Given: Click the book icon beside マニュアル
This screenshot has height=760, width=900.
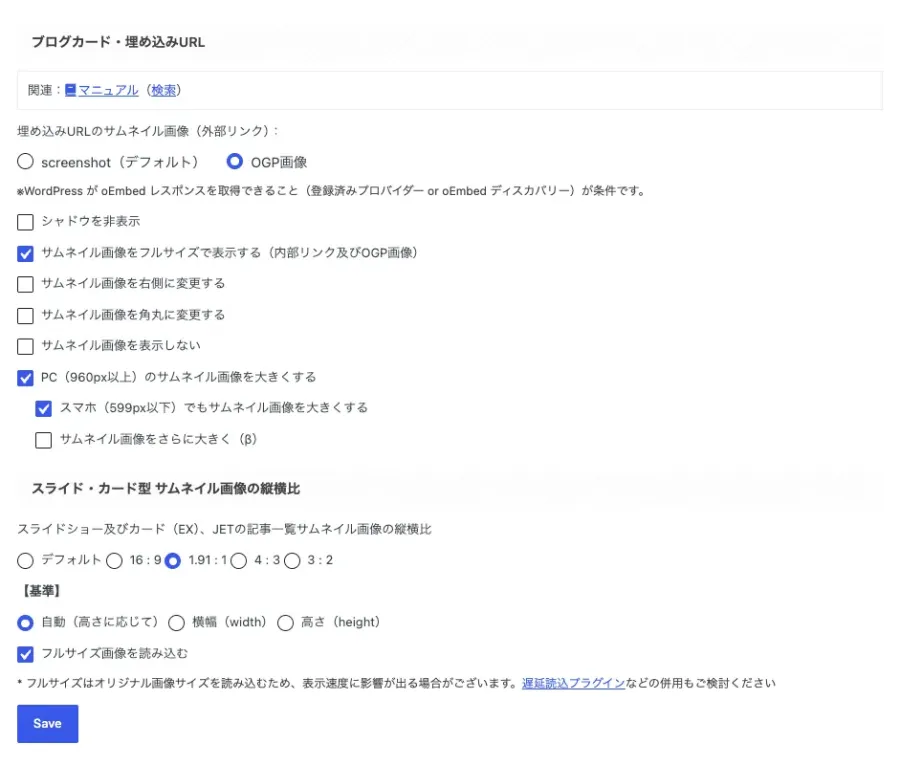Looking at the screenshot, I should click(x=70, y=90).
